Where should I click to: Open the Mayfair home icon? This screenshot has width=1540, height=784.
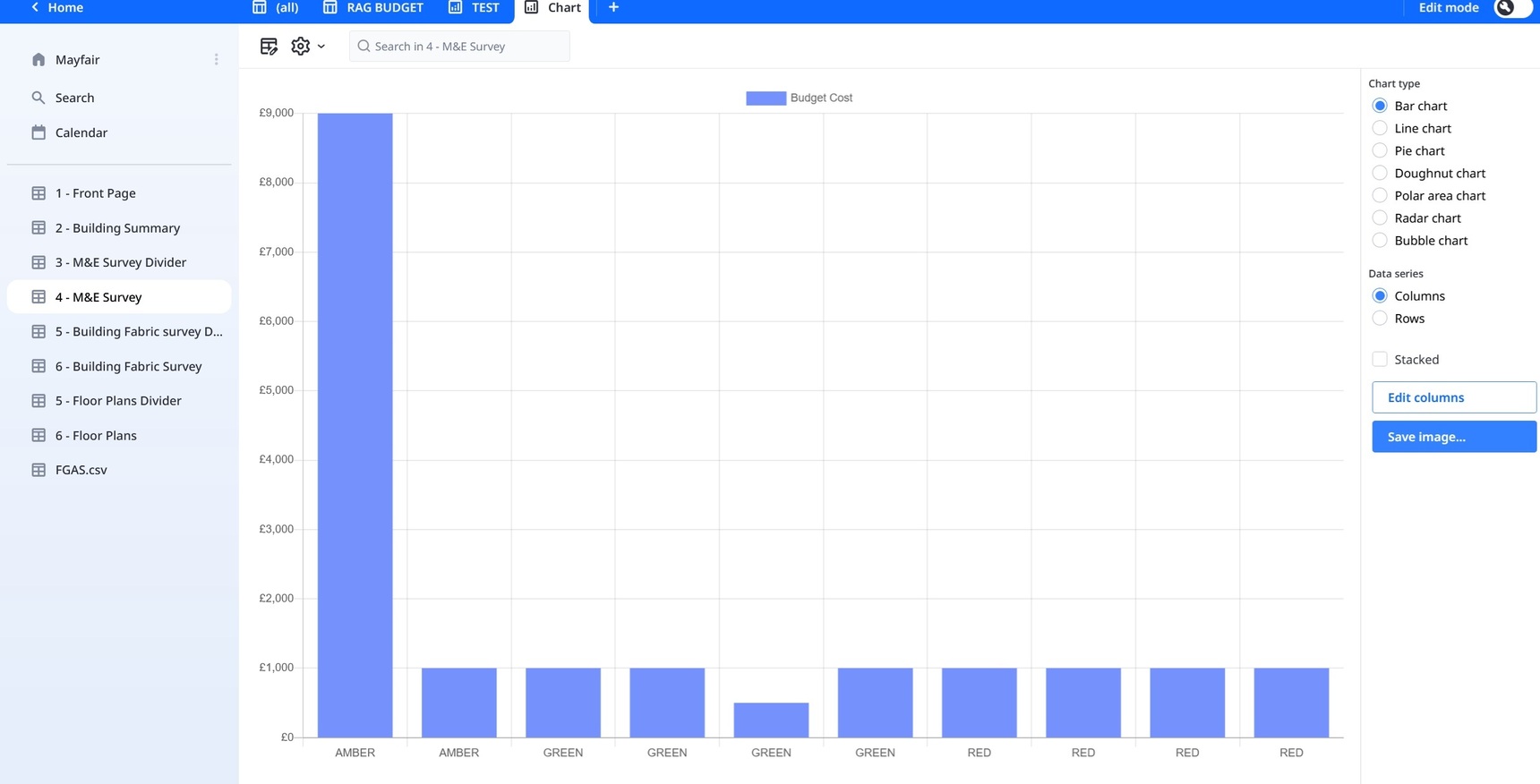tap(38, 60)
